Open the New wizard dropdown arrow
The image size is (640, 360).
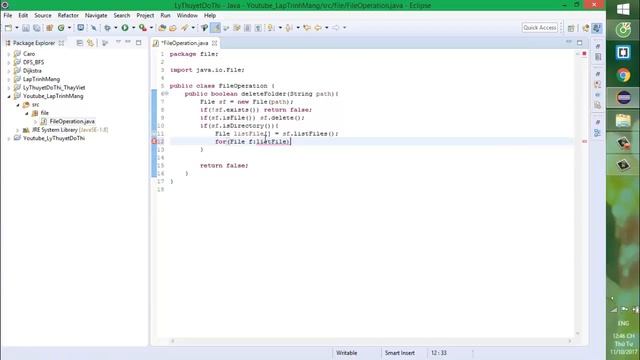click(17, 28)
